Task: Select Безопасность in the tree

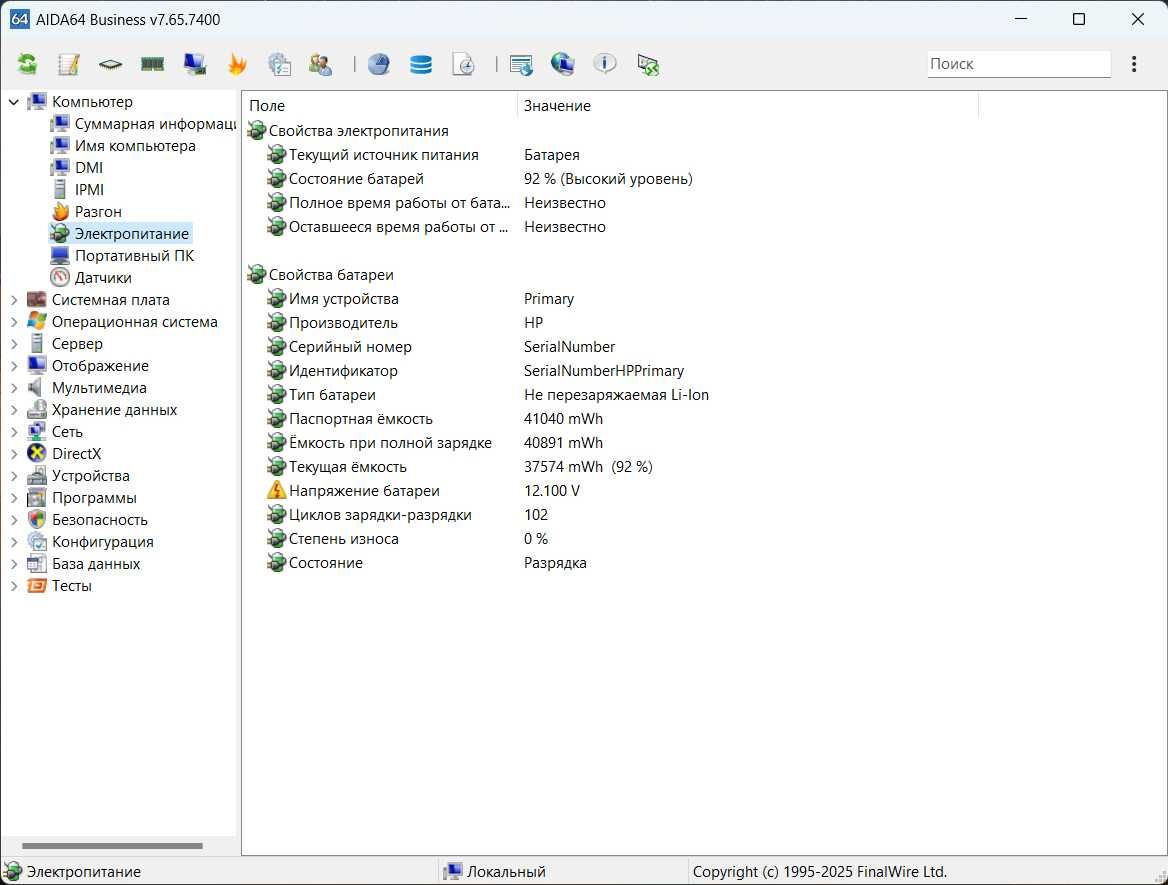Action: (99, 519)
